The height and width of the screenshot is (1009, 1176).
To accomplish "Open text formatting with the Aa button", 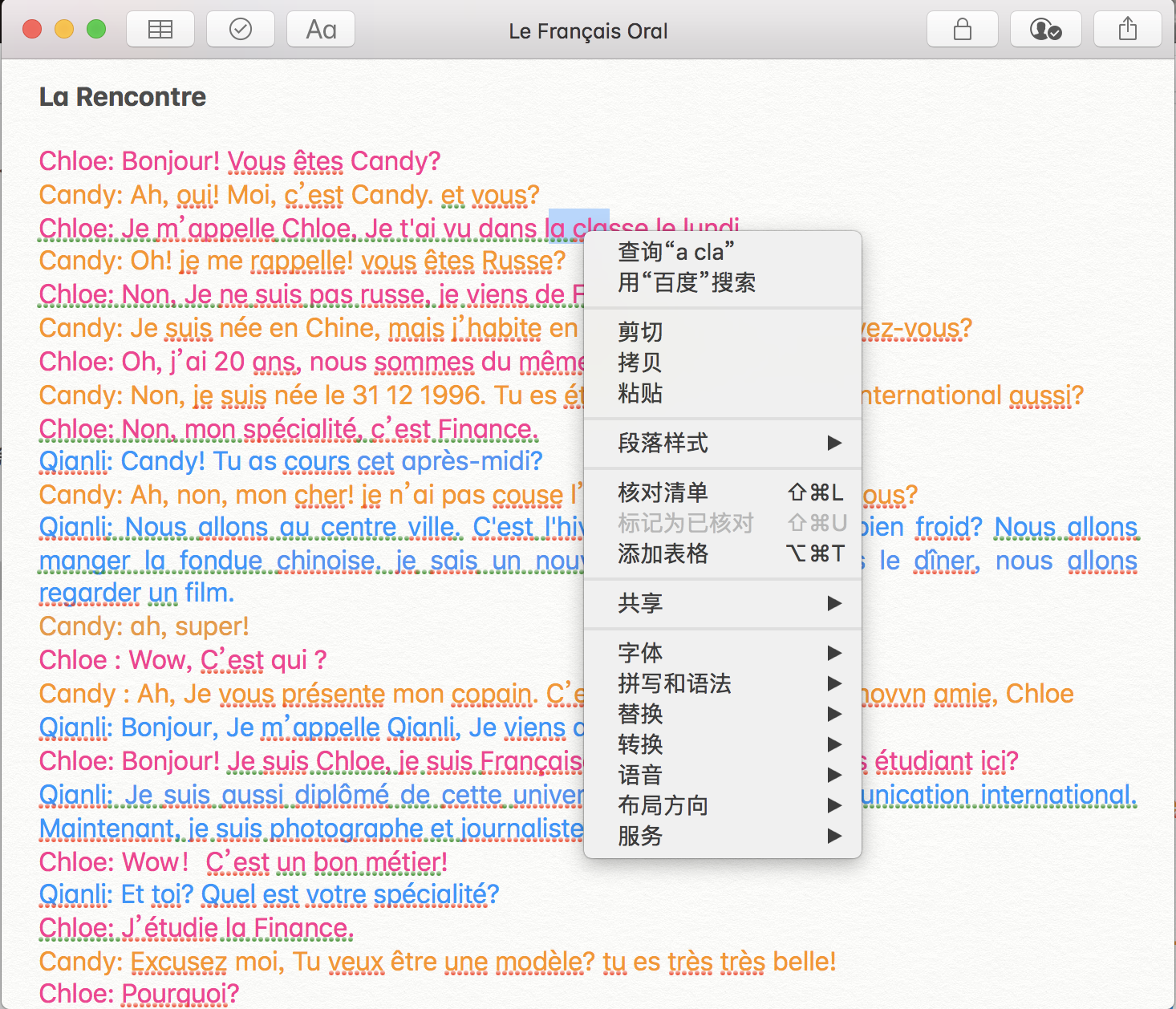I will (x=321, y=30).
